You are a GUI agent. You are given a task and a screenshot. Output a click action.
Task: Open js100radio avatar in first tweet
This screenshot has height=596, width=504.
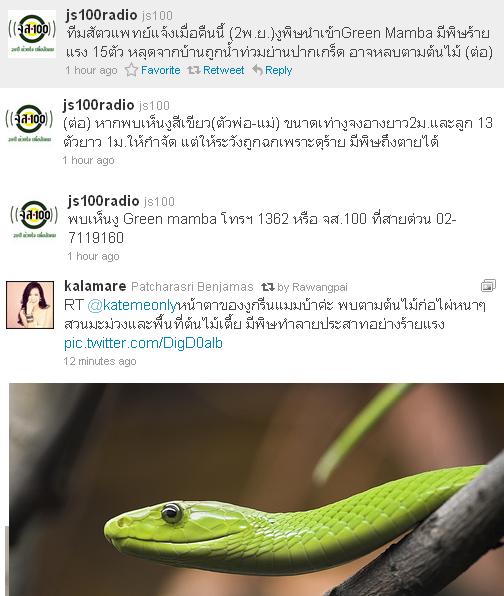pyautogui.click(x=32, y=34)
